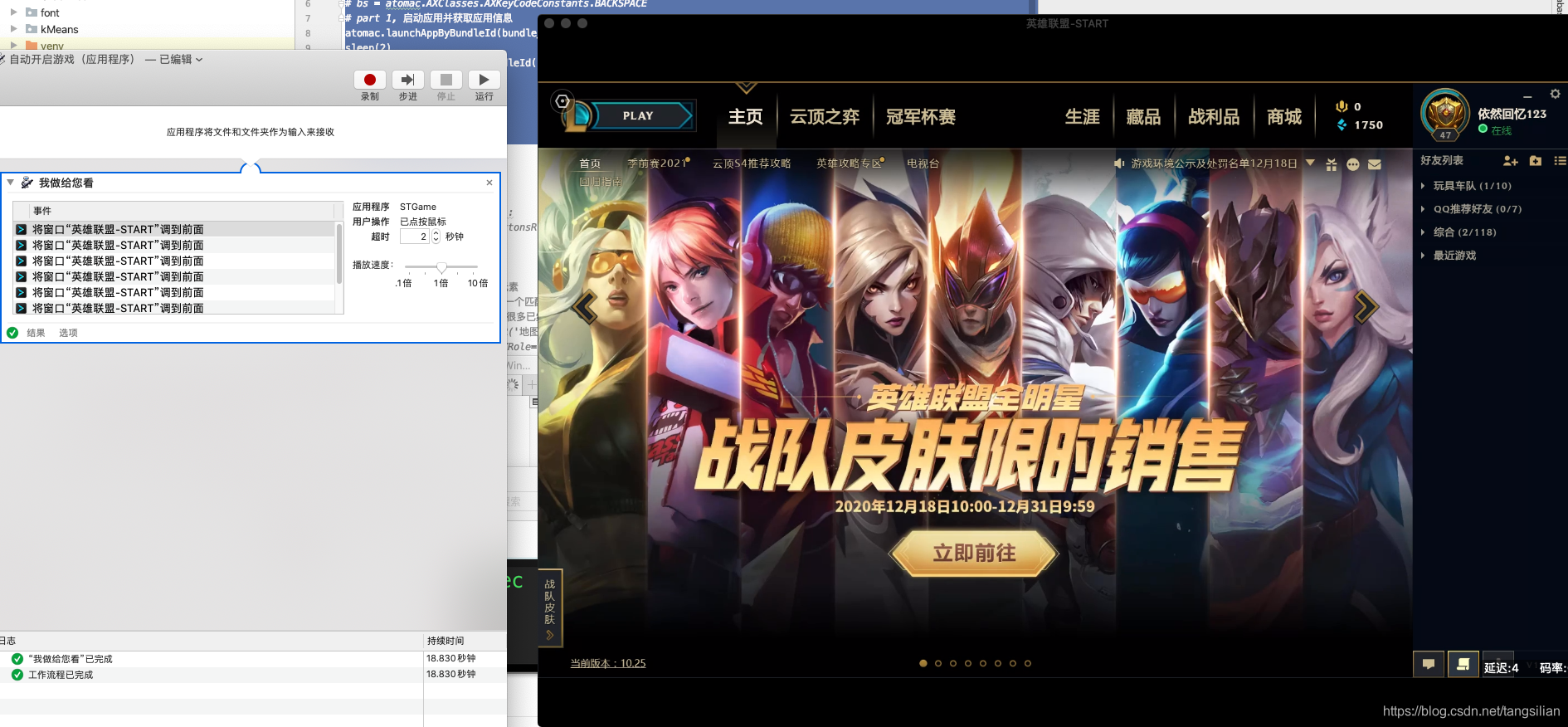Click the banner previous arrow
The width and height of the screenshot is (1568, 727).
click(585, 307)
